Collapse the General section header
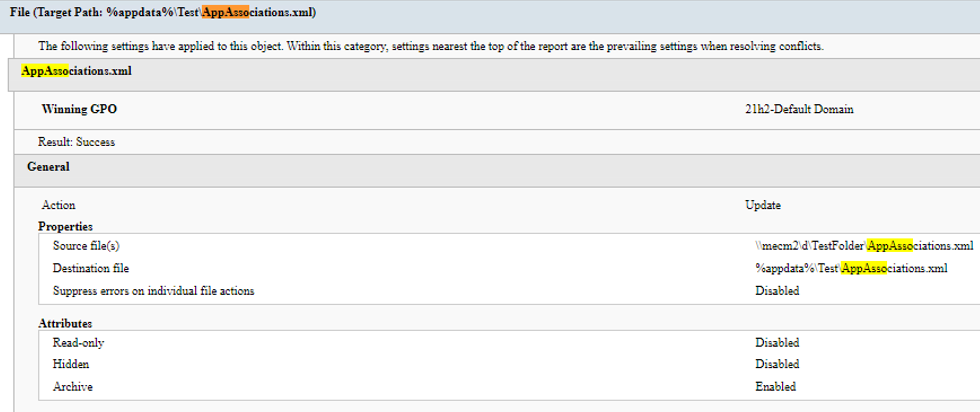This screenshot has height=412, width=980. 48,167
